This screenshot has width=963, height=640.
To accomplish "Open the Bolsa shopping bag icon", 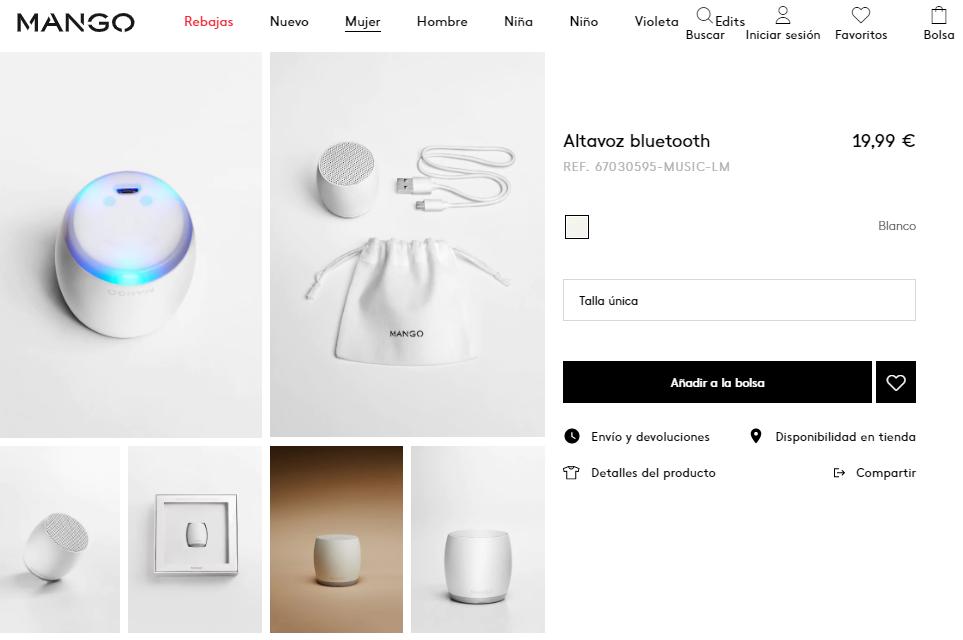I will click(x=938, y=15).
